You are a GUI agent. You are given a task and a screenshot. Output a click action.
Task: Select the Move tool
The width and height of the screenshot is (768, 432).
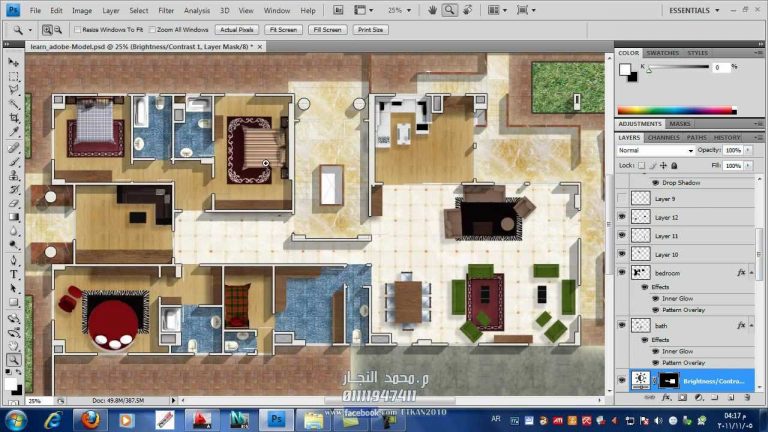click(x=14, y=61)
